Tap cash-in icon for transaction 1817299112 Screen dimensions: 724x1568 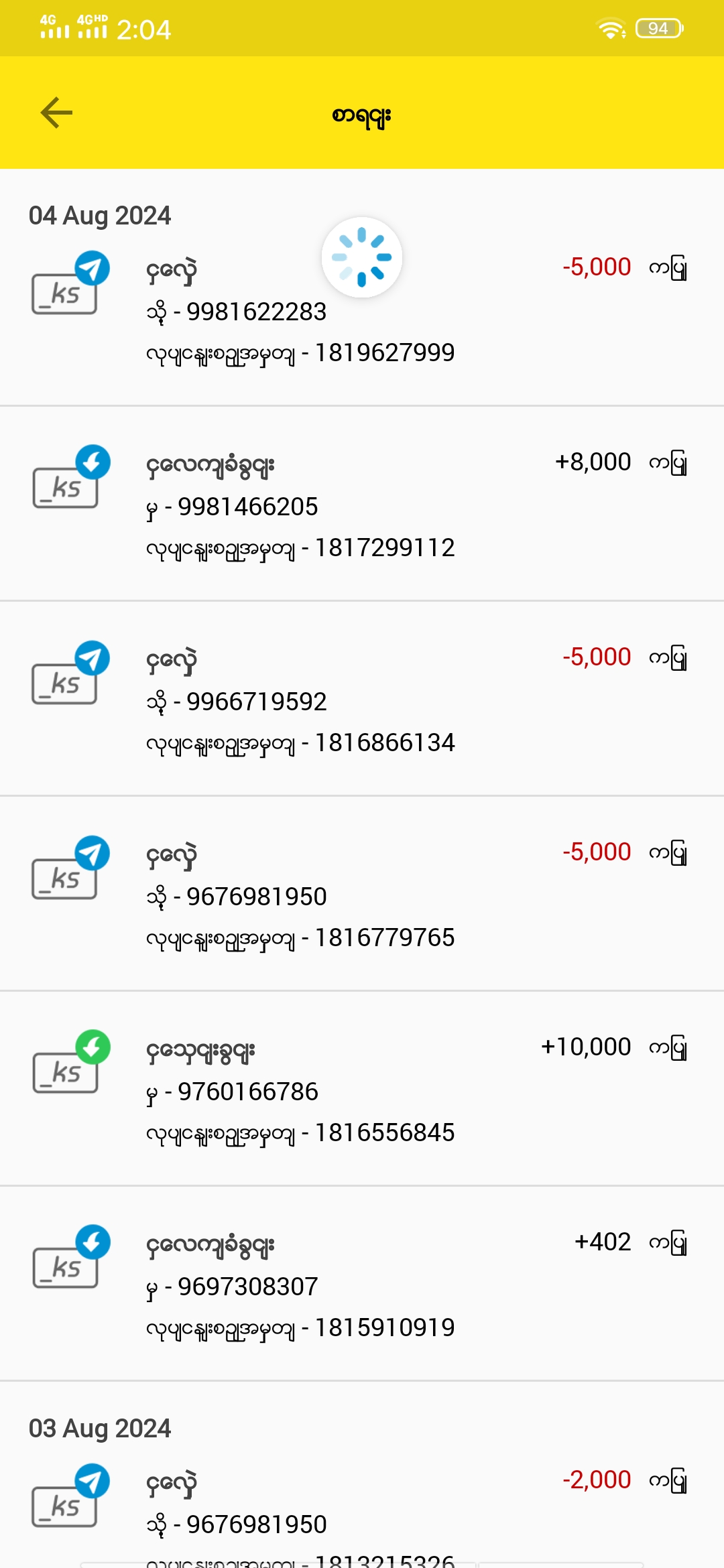point(70,478)
